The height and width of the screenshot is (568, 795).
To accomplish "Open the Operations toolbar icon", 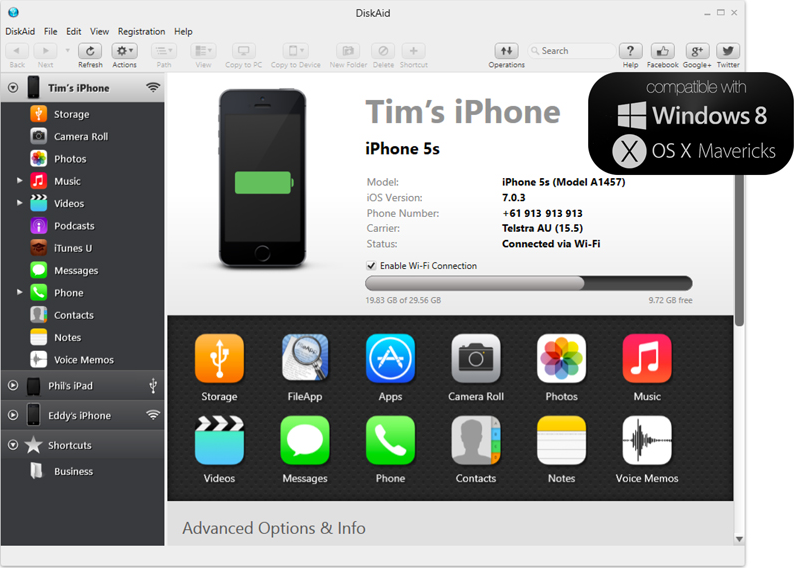I will tap(506, 51).
